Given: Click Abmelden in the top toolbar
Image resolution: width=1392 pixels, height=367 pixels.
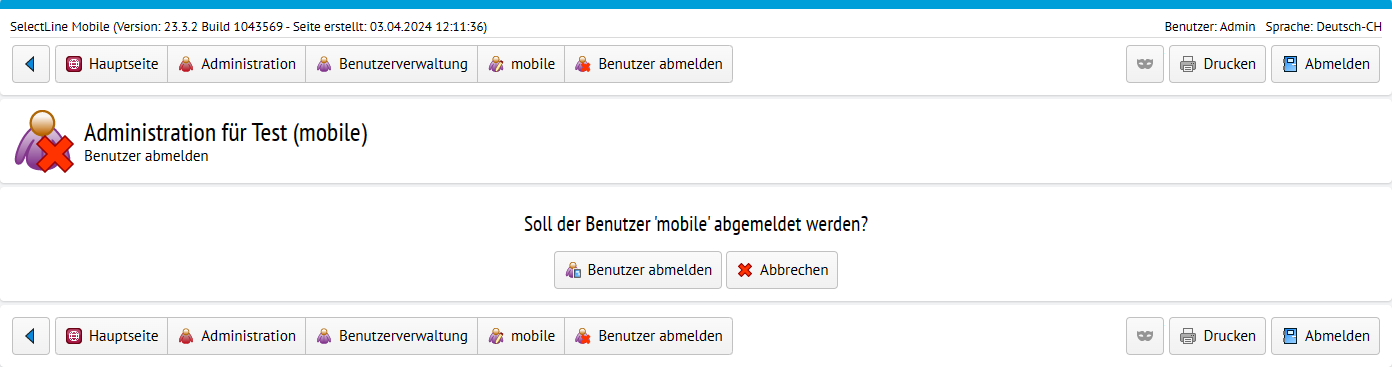Looking at the screenshot, I should [x=1325, y=64].
